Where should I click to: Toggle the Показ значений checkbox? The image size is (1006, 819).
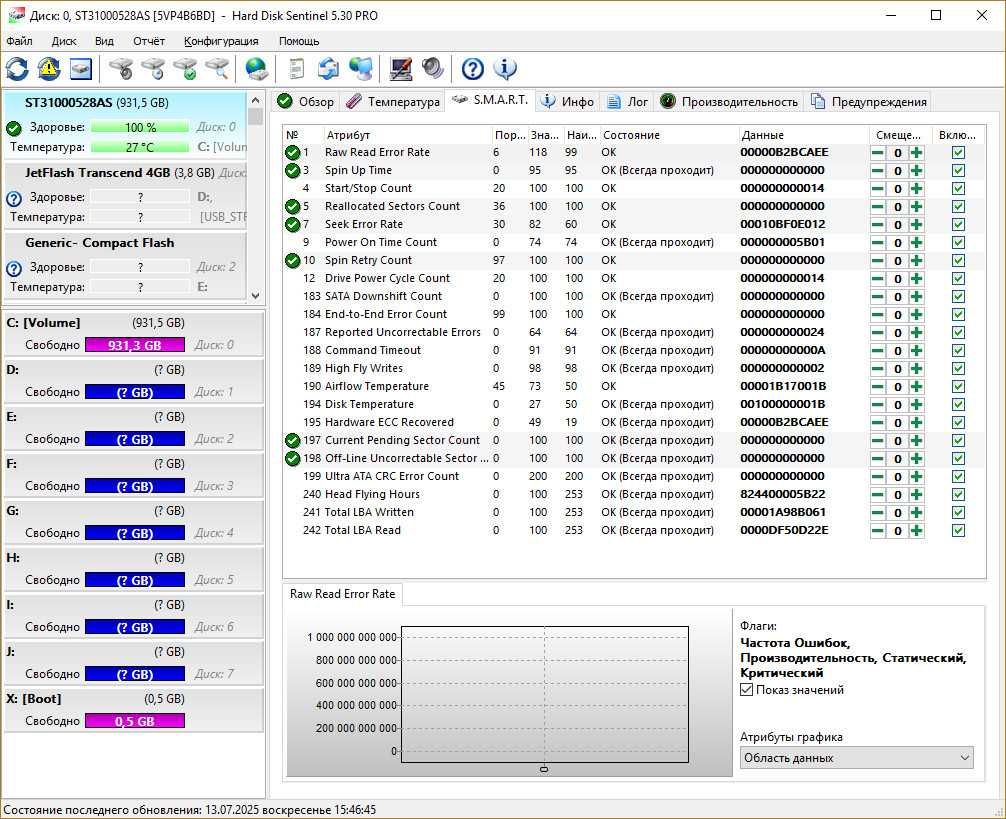point(746,689)
